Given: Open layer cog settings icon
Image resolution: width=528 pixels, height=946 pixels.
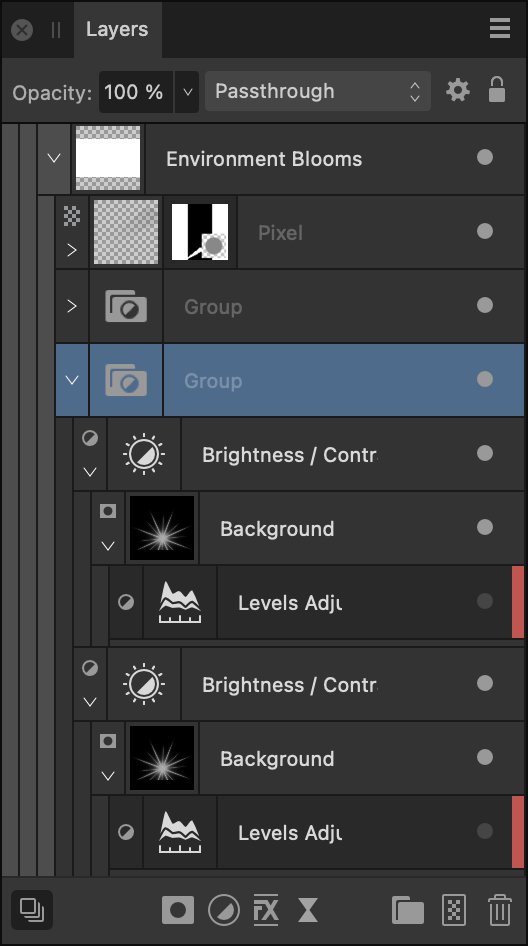Looking at the screenshot, I should coord(458,90).
